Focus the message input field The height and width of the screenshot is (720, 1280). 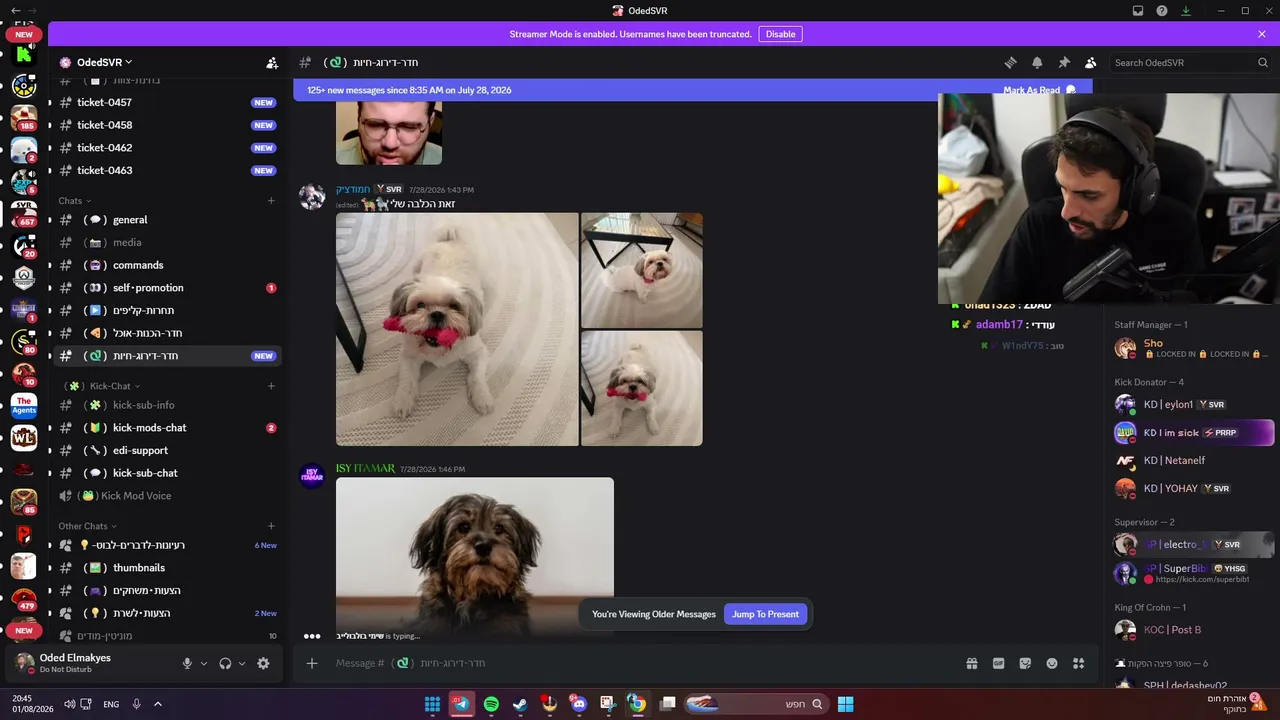(x=640, y=663)
